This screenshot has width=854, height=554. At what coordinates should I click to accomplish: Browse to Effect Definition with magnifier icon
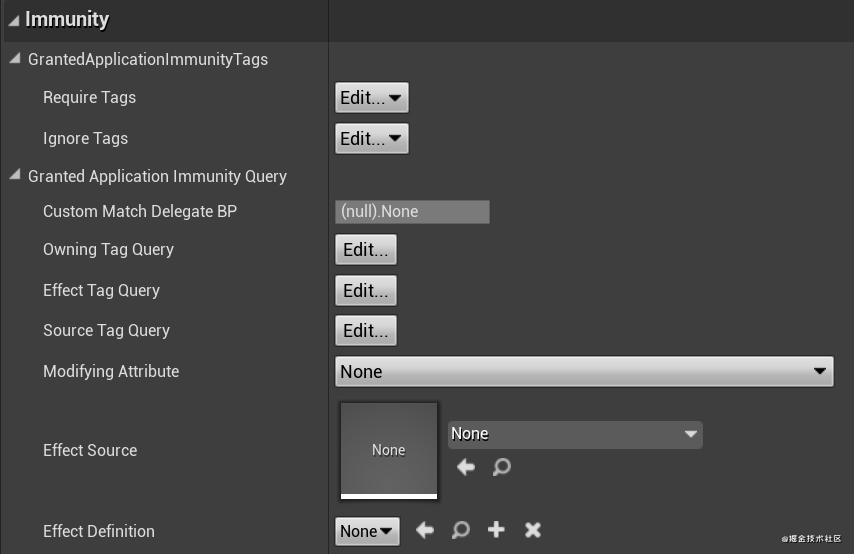(461, 530)
